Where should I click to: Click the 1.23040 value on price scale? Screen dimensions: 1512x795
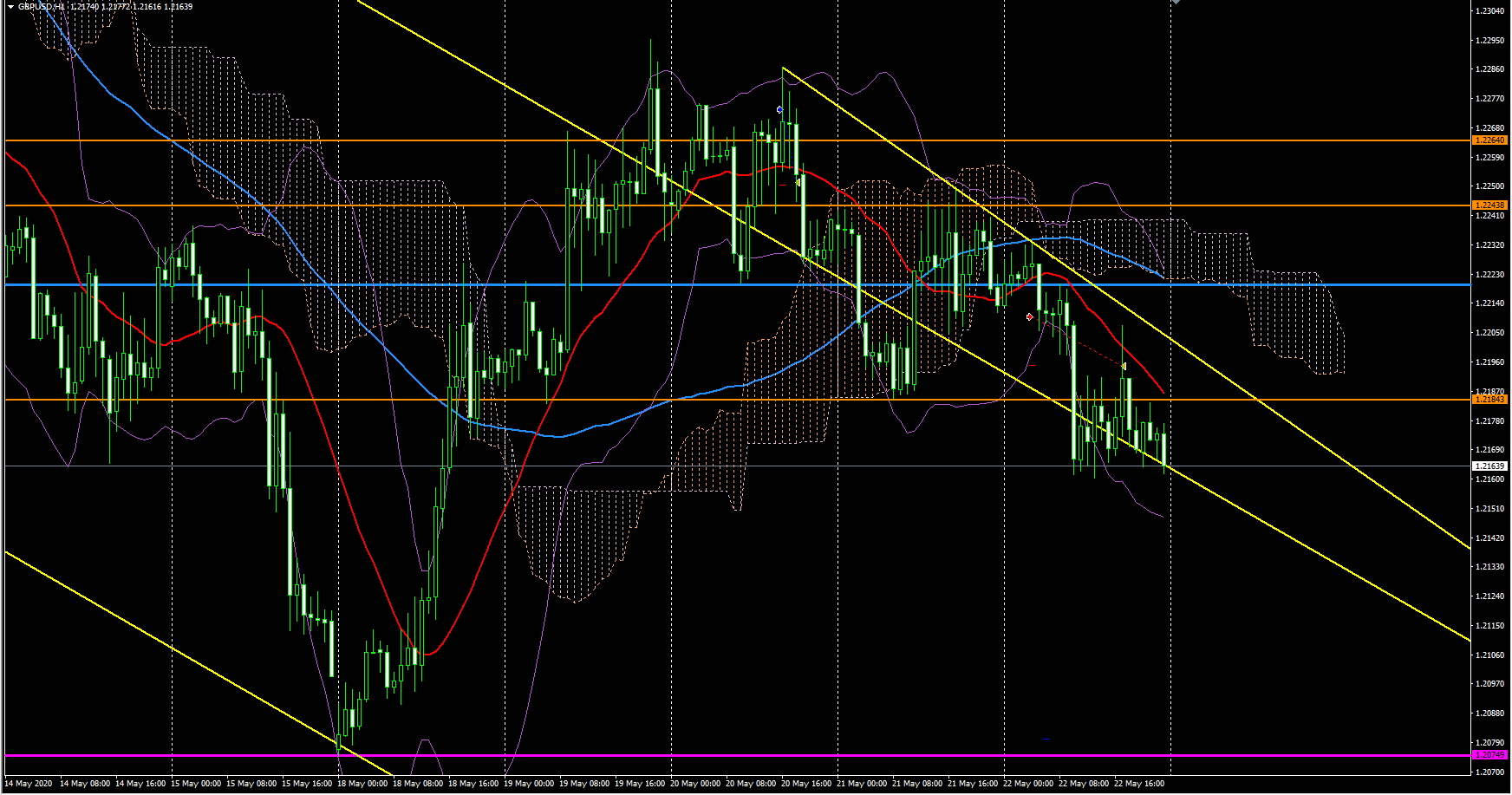click(x=1489, y=11)
